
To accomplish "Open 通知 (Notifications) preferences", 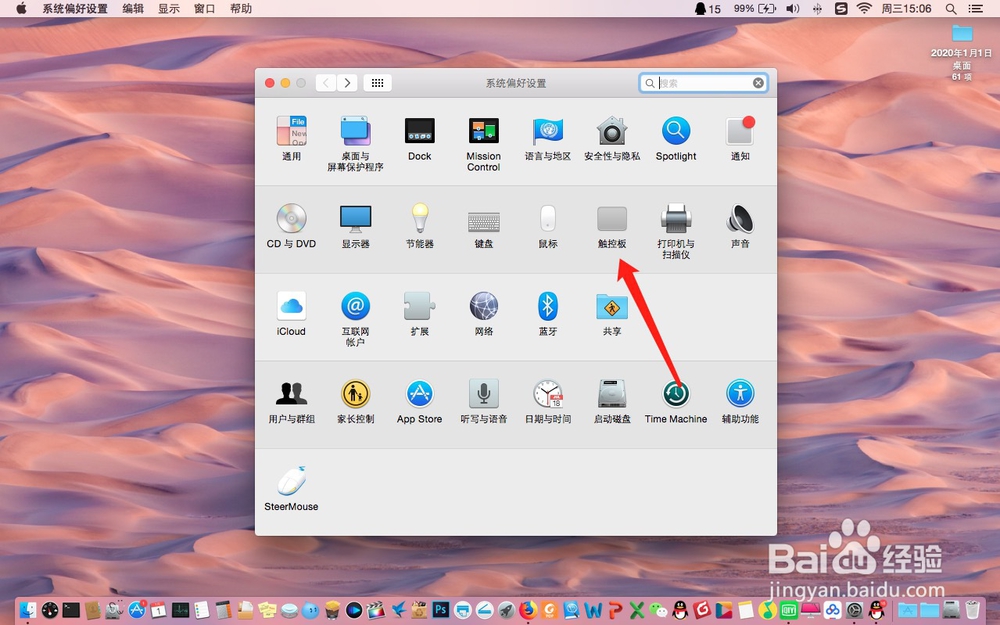I will [740, 139].
